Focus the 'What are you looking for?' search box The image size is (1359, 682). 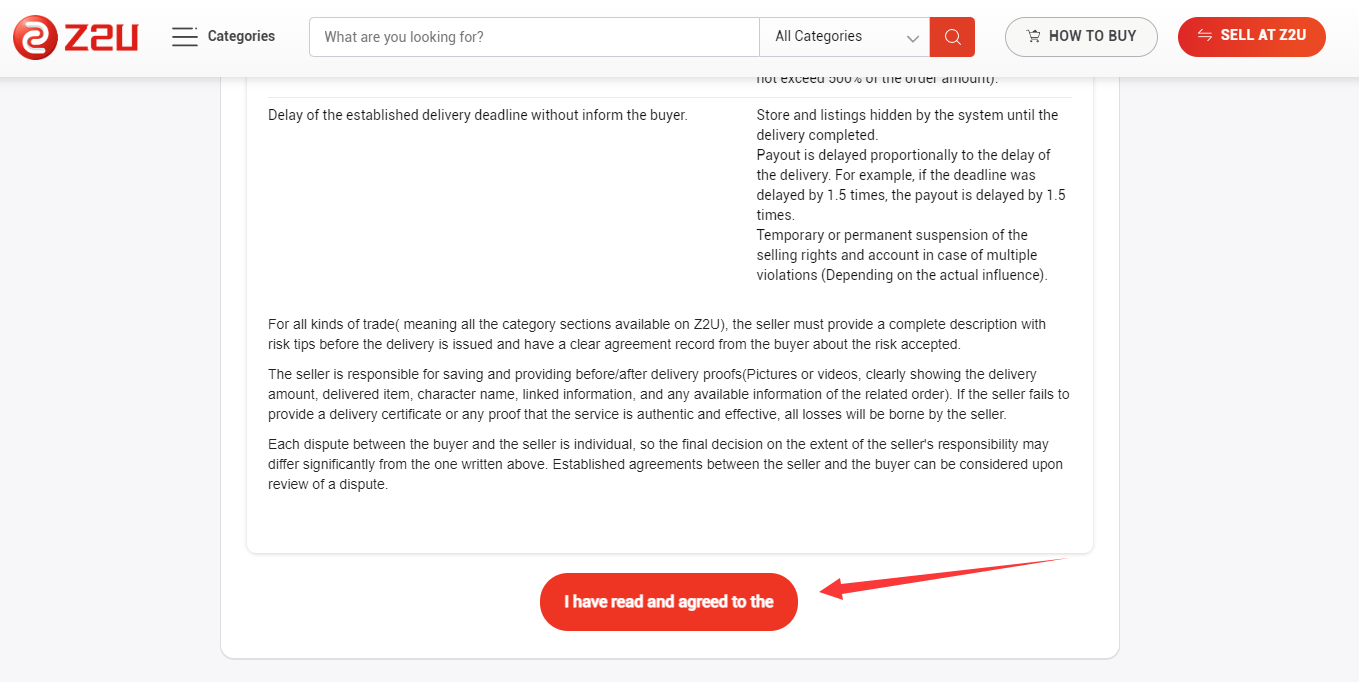point(534,37)
